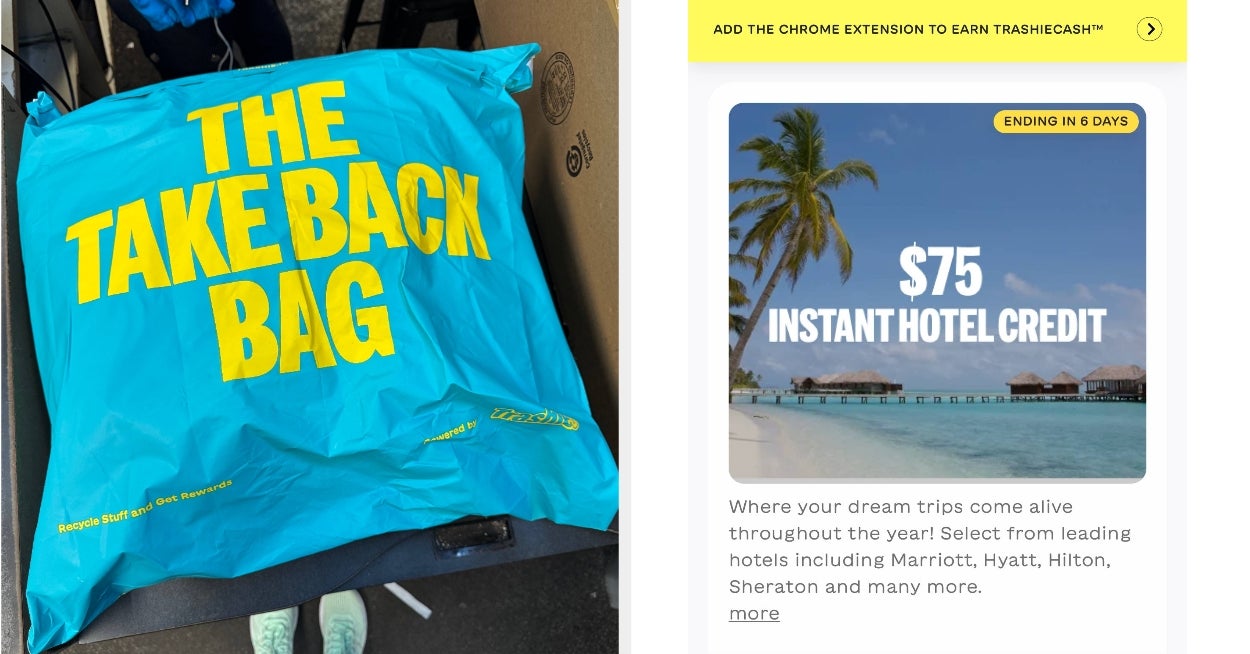Click the Instant Hotel Credit headline text
The width and height of the screenshot is (1250, 654).
[x=937, y=326]
